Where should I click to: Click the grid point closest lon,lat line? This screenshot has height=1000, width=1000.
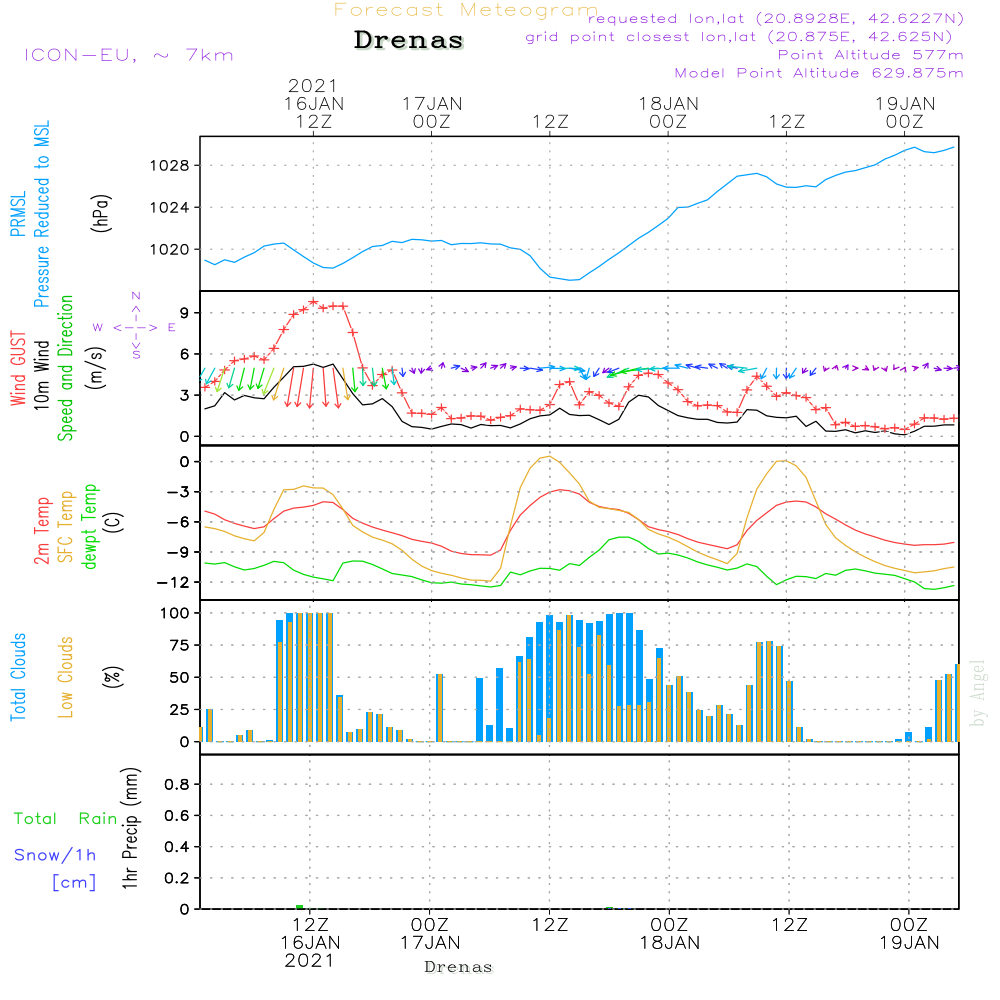(x=739, y=36)
